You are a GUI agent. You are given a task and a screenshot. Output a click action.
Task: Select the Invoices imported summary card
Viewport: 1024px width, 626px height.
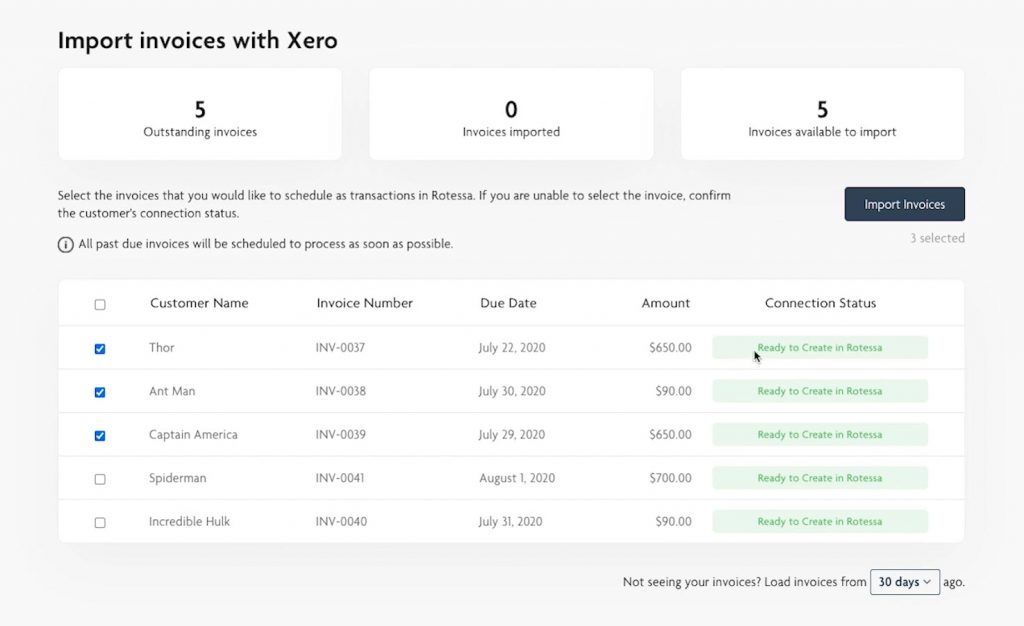511,114
